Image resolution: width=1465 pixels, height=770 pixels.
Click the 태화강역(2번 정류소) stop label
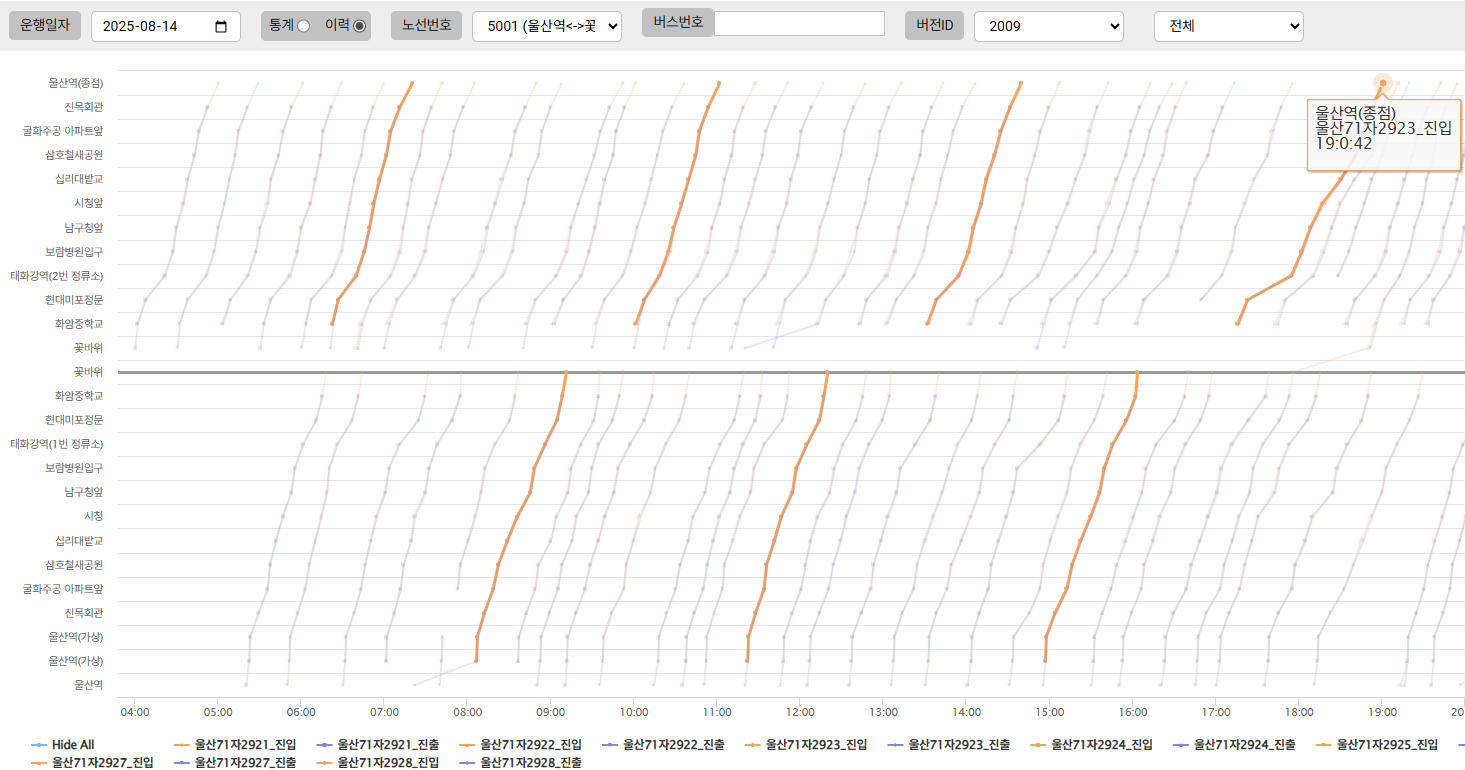pos(57,275)
